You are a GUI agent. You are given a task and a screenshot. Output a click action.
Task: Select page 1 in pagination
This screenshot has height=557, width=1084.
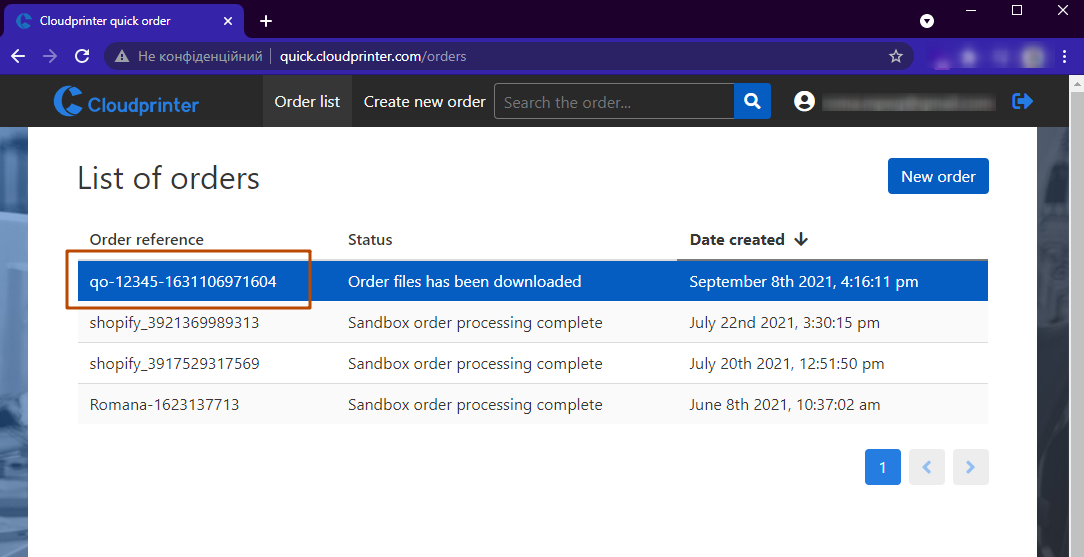(x=883, y=467)
